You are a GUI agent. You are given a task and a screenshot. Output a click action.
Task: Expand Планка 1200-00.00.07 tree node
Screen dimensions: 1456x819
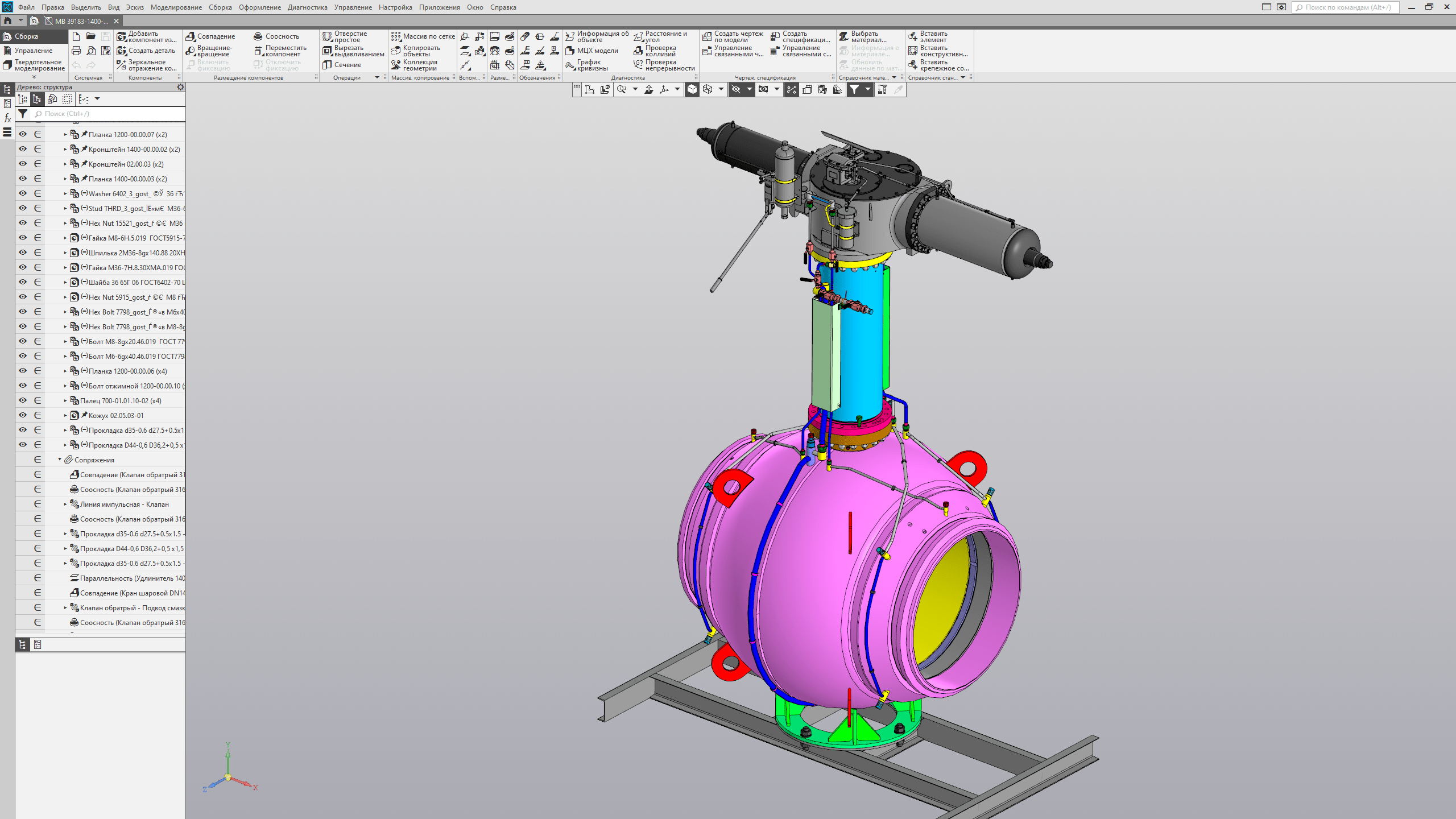65,135
